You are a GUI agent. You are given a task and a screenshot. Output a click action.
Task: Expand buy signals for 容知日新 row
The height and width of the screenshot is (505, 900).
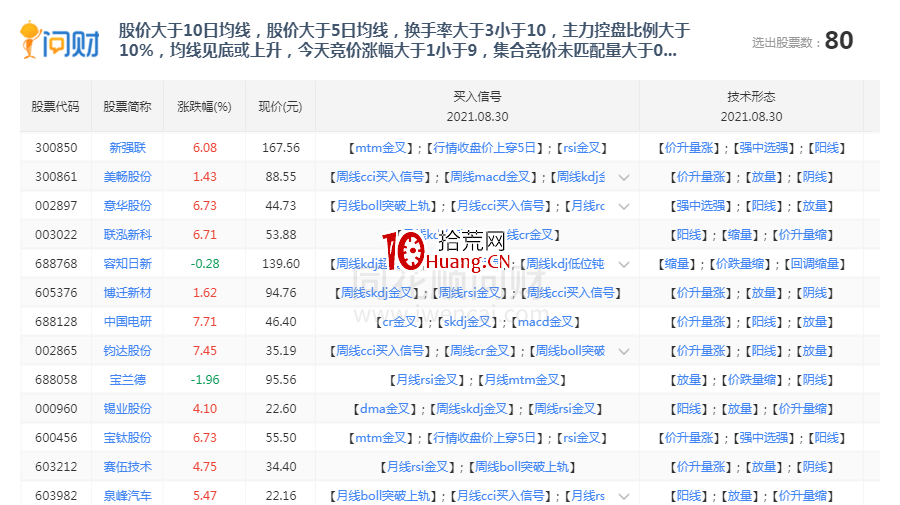624,264
